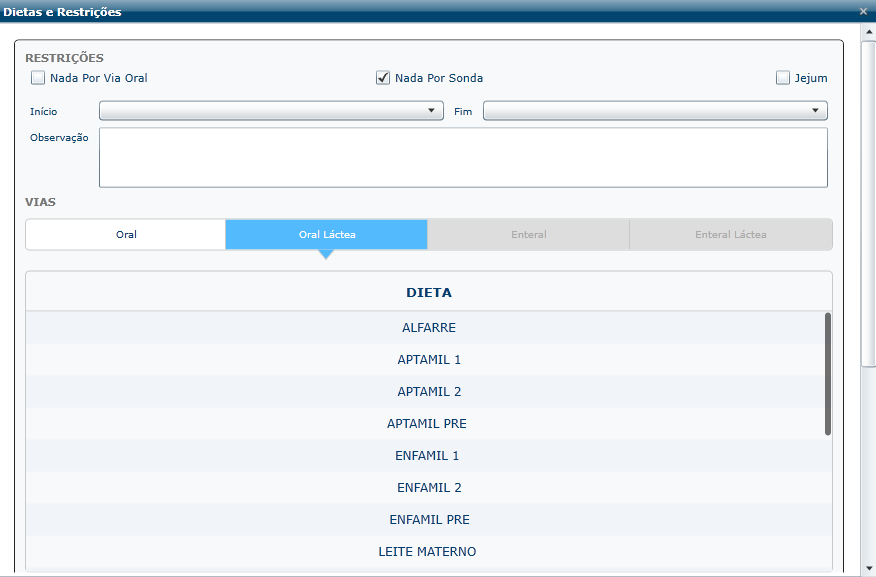Open the Início dropdown
This screenshot has height=577, width=876.
[272, 111]
